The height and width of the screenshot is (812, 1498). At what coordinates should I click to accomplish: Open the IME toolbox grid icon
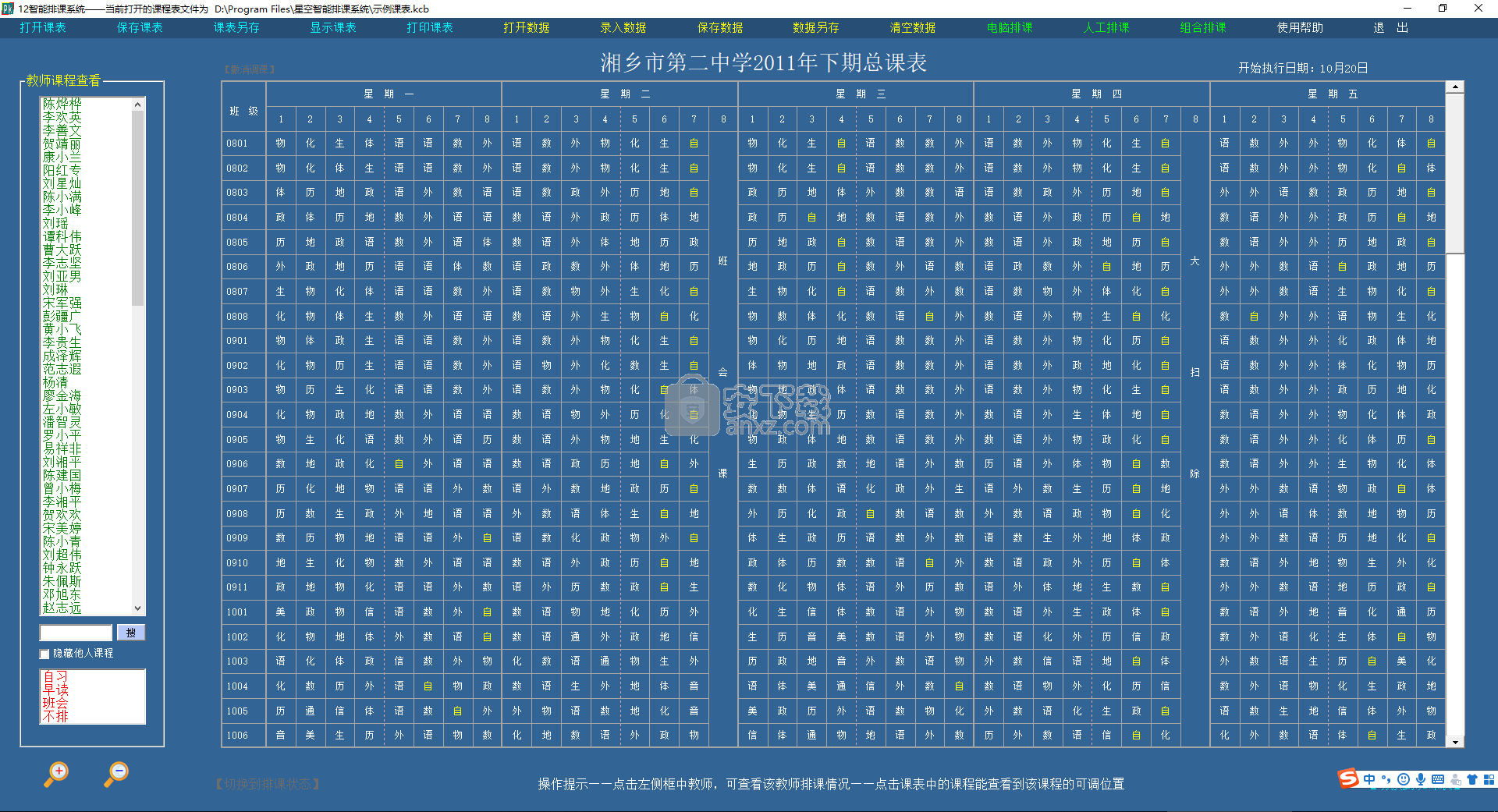tap(1489, 779)
